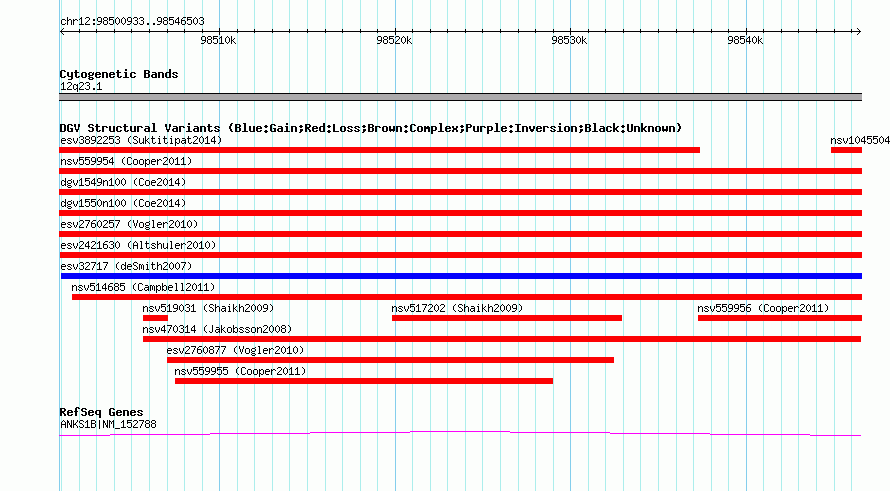This screenshot has width=890, height=491.
Task: Select the nsv517202 (Shaikh2009) variant bar
Action: coord(507,318)
